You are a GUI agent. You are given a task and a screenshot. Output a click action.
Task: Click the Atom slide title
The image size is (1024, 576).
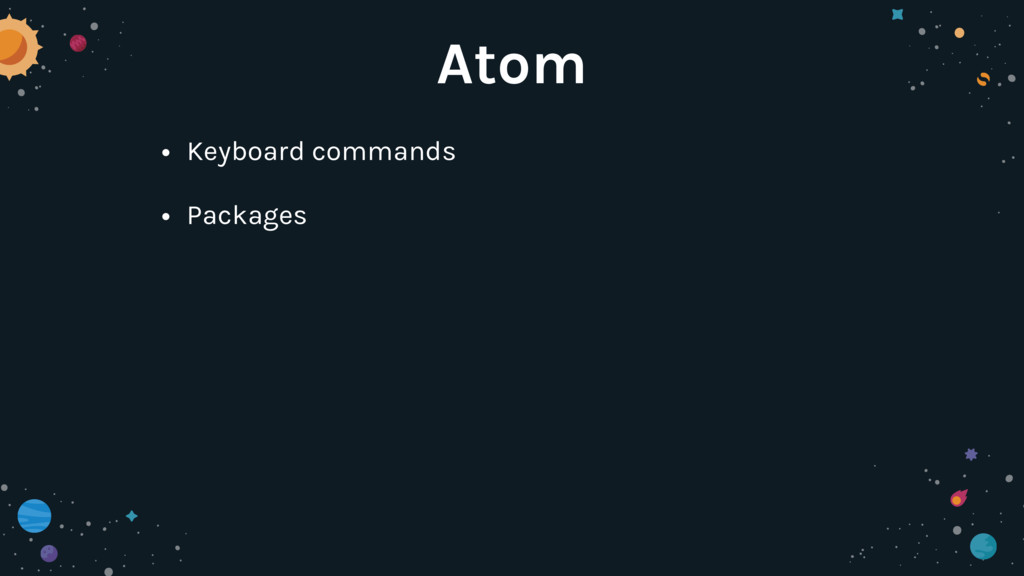point(511,64)
